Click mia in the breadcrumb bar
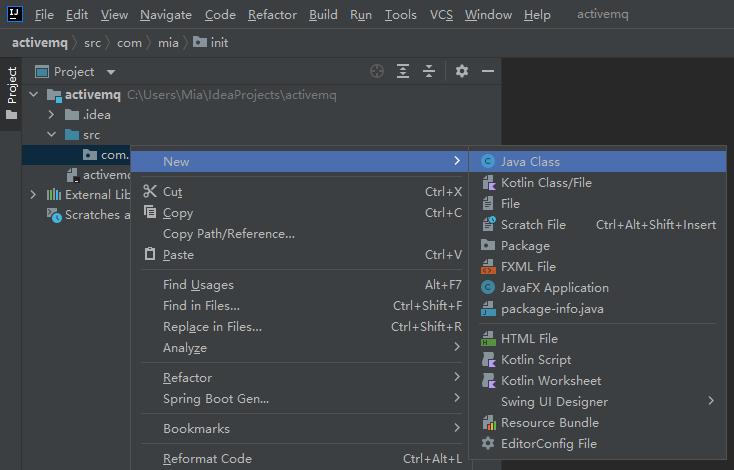The image size is (734, 470). [x=168, y=43]
